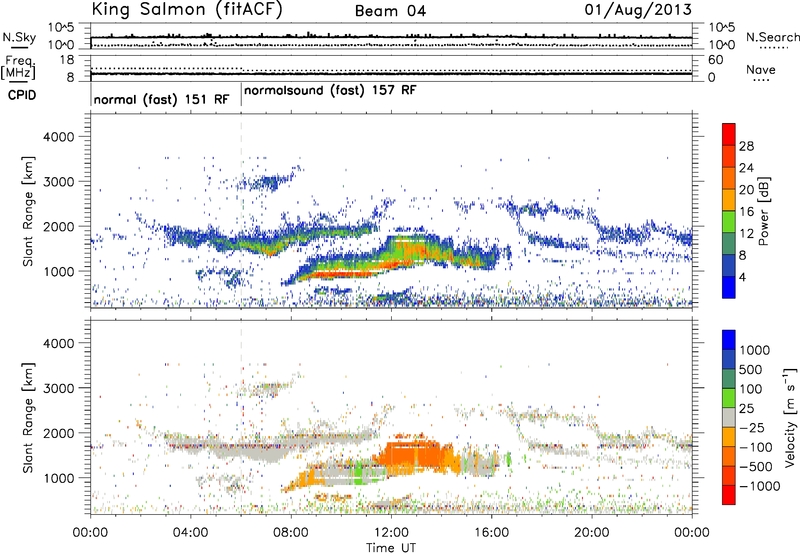Click the 'N.Sky' legend label
Image resolution: width=800 pixels, height=554 pixels.
19,37
